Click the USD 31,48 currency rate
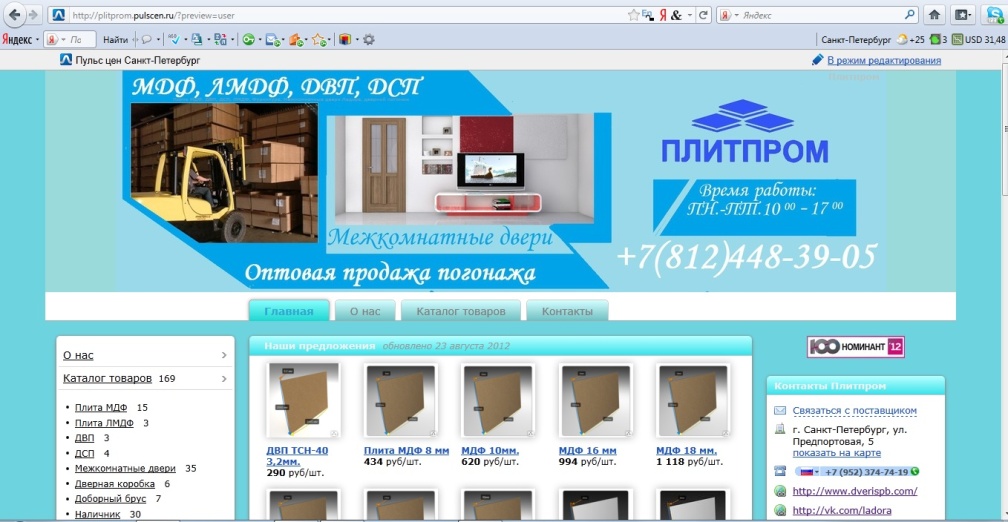Viewport: 1008px width, 522px height. pyautogui.click(x=978, y=40)
